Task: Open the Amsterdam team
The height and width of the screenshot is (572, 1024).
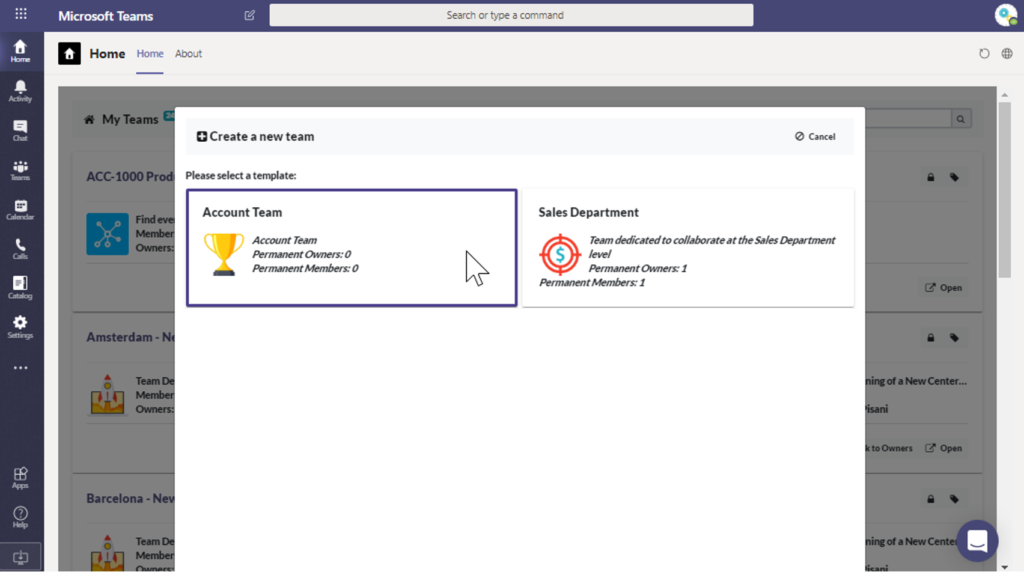Action: pos(944,448)
